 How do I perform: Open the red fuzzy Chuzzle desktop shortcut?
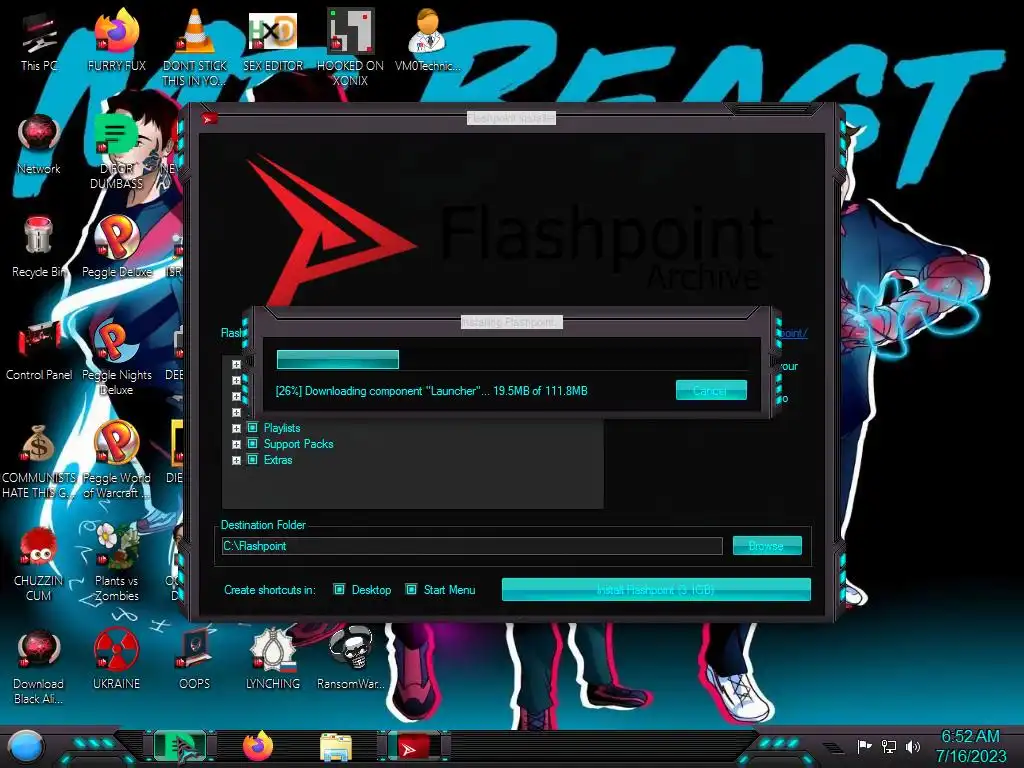(x=39, y=563)
